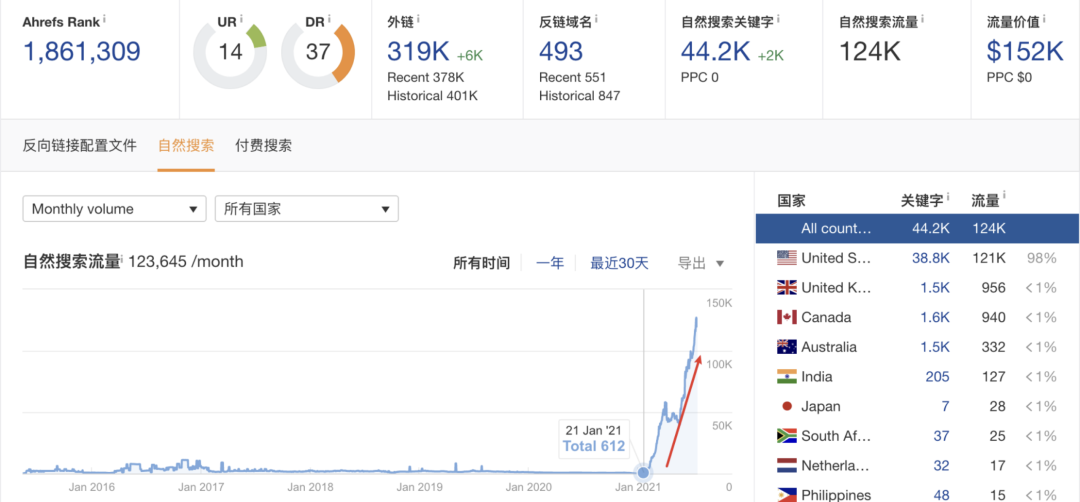Click the India flag icon
The height and width of the screenshot is (502, 1080).
[x=787, y=377]
